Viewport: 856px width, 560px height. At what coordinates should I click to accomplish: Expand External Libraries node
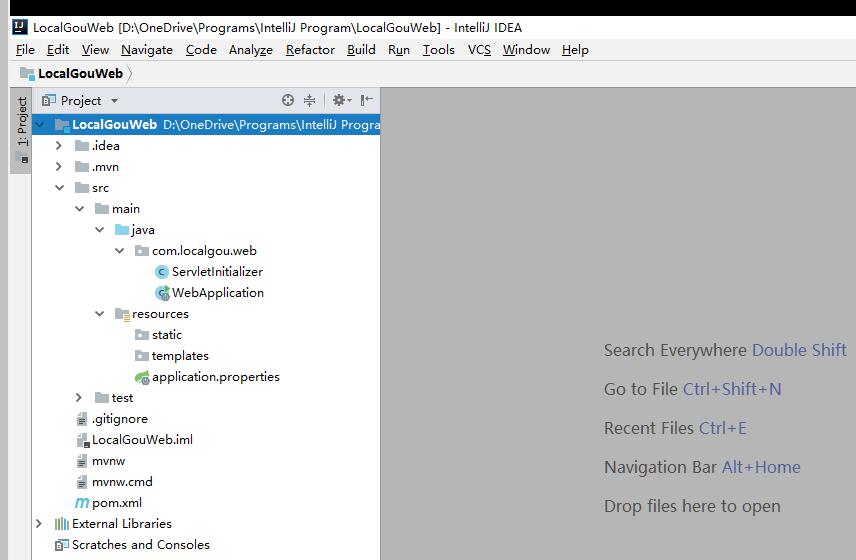[x=39, y=524]
